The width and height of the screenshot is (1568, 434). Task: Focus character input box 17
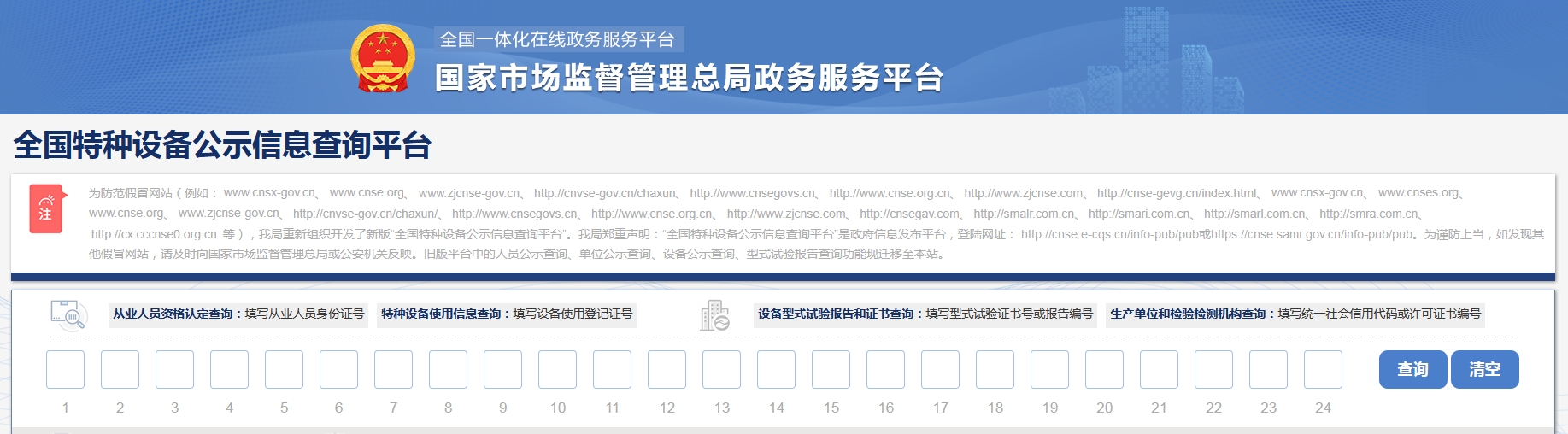click(940, 369)
